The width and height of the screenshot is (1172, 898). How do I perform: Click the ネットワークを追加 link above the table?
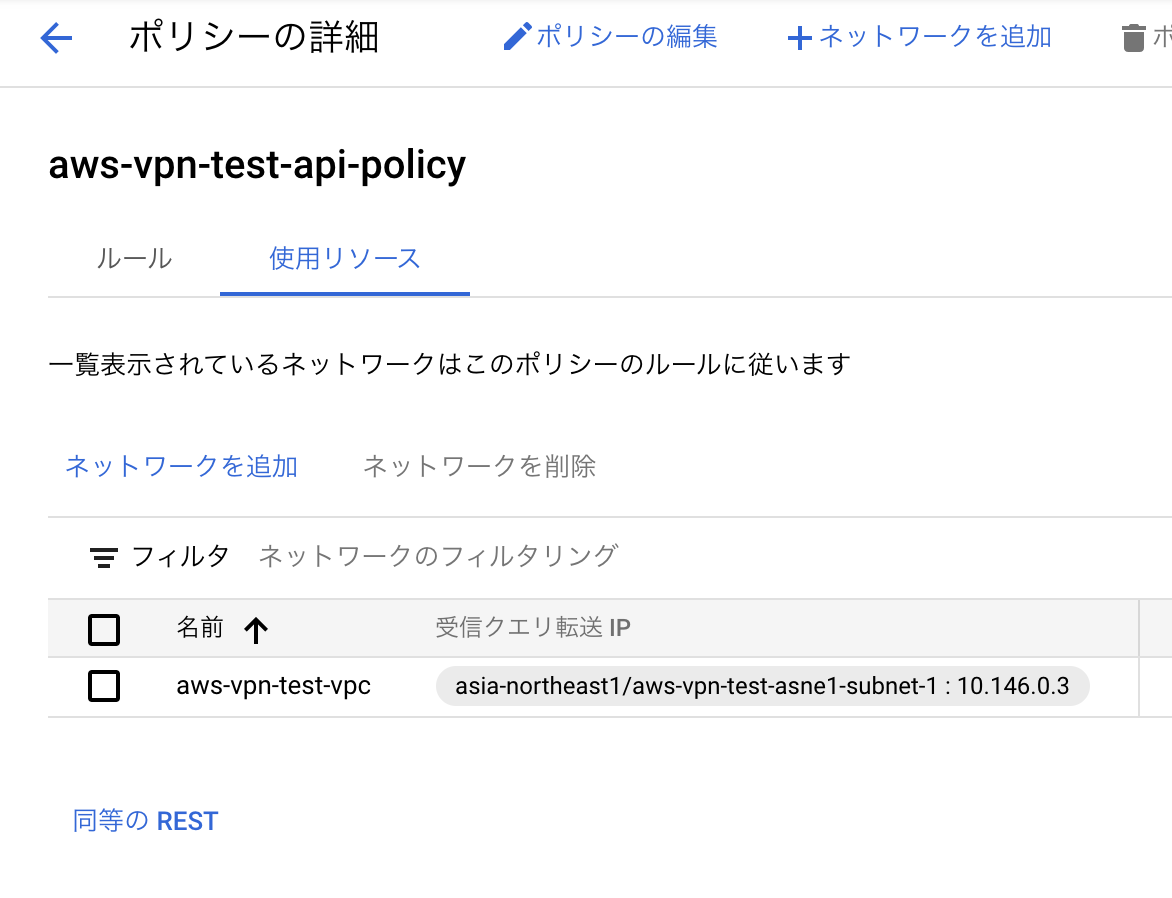[x=180, y=466]
